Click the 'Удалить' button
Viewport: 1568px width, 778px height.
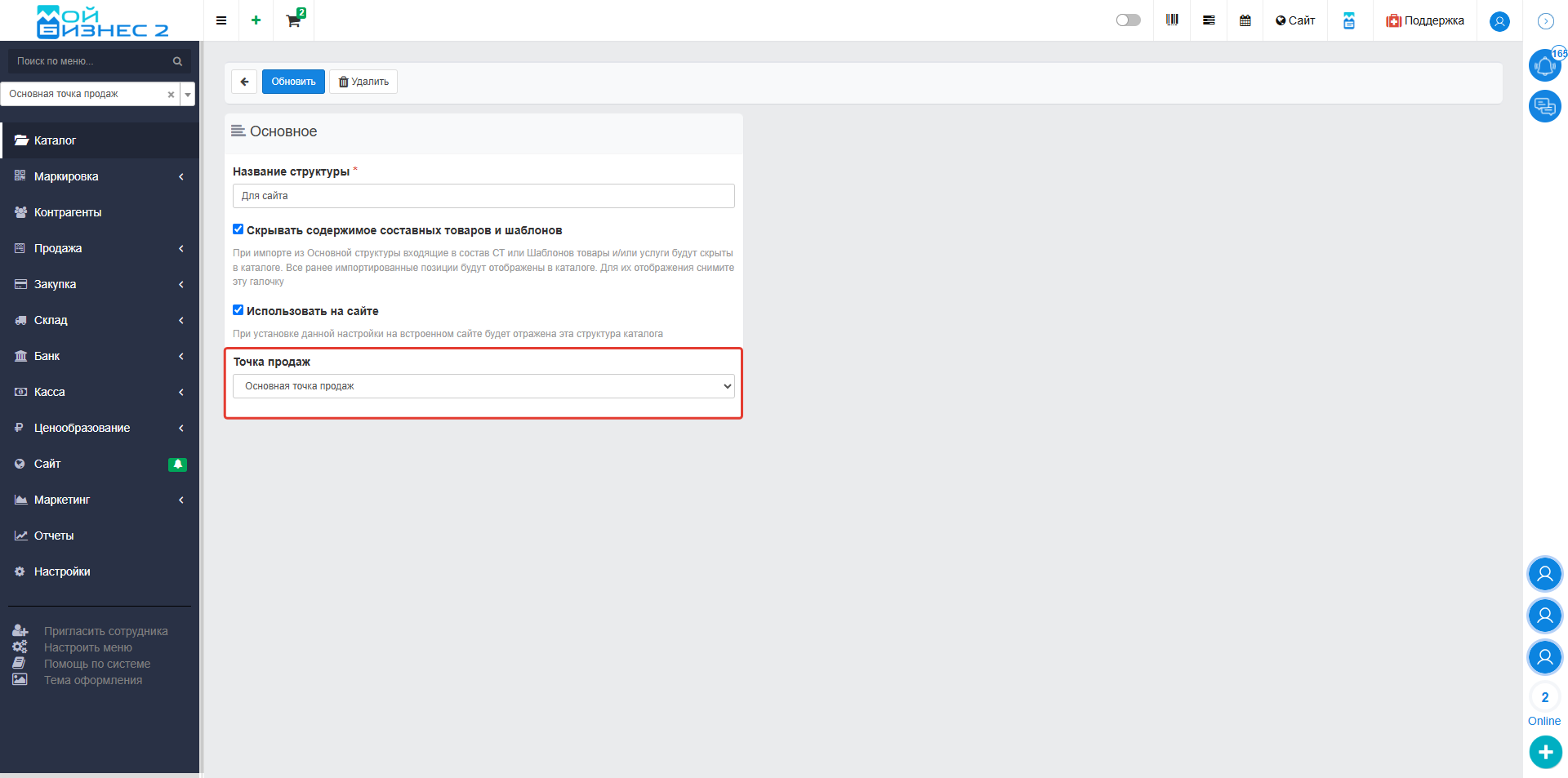[363, 82]
